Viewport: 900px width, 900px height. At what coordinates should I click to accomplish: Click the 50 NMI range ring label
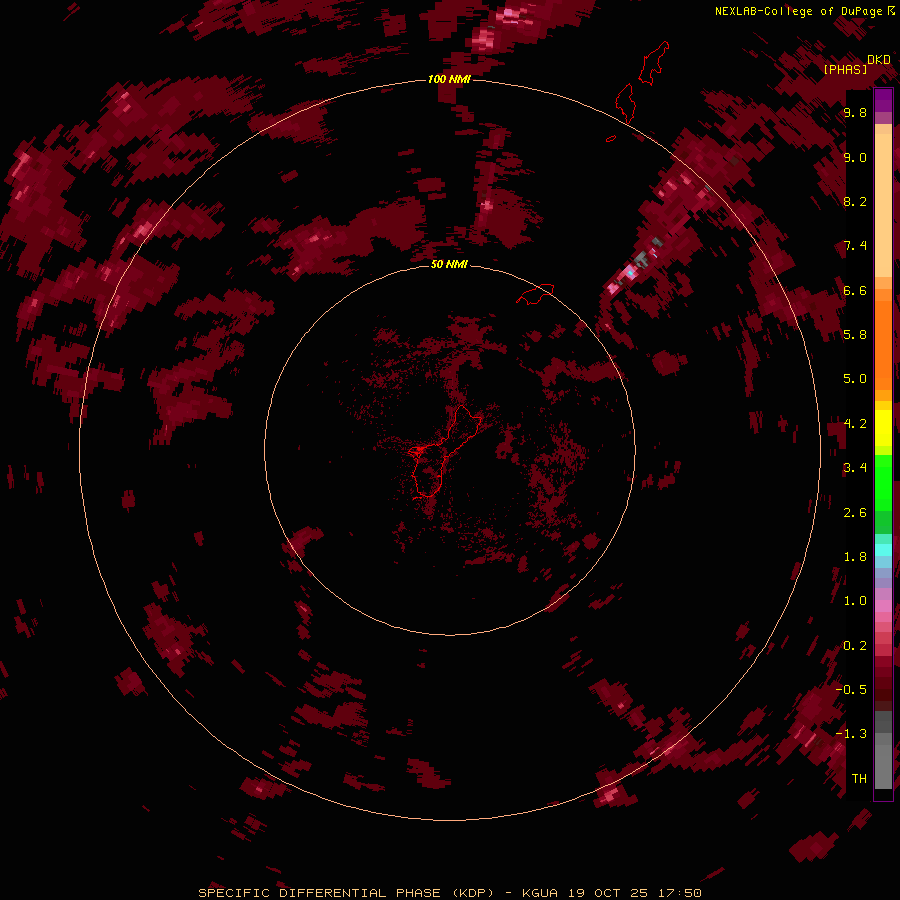tap(449, 264)
